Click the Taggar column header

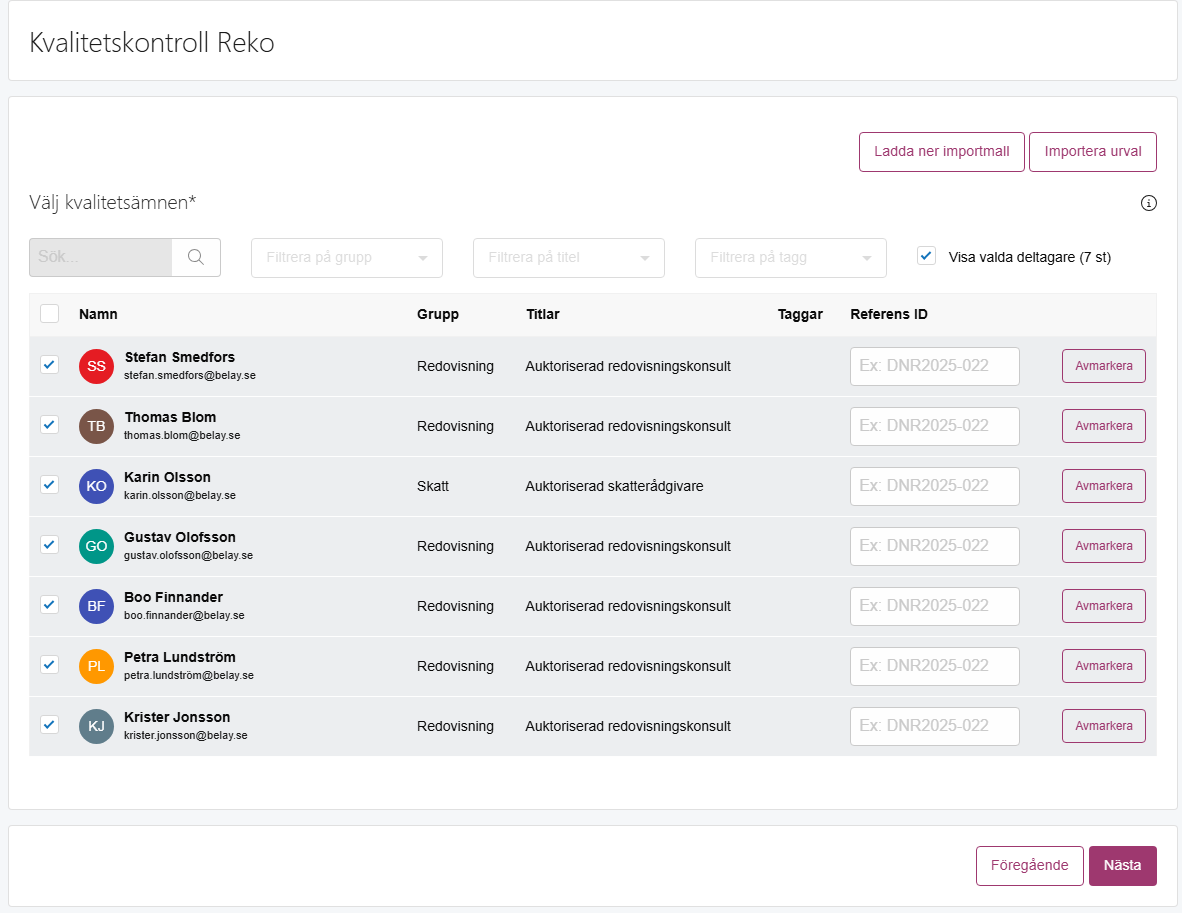(x=800, y=314)
